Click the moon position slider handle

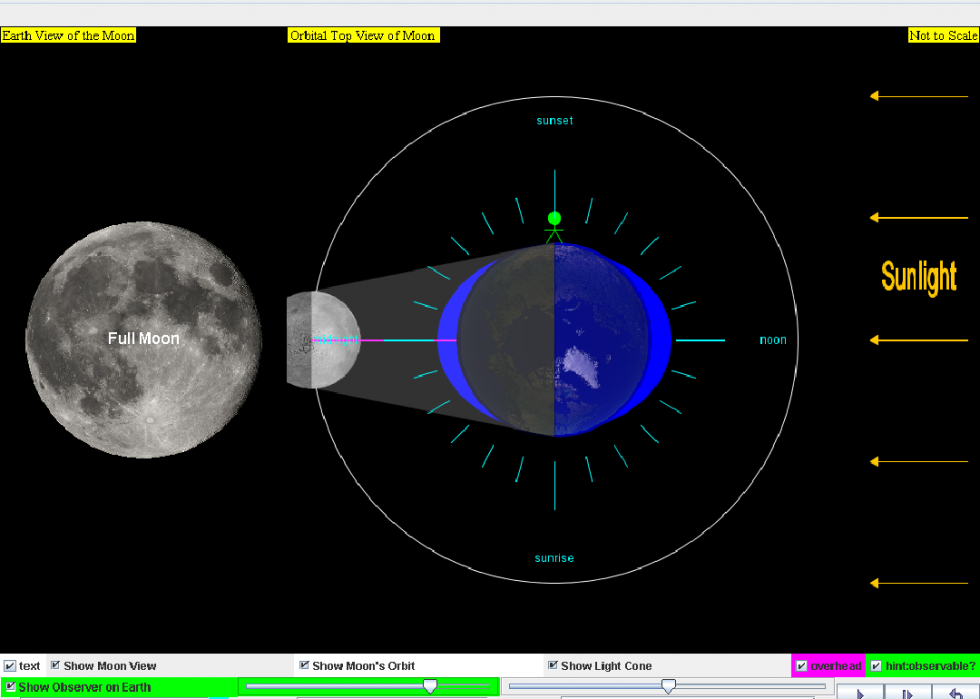coord(668,686)
